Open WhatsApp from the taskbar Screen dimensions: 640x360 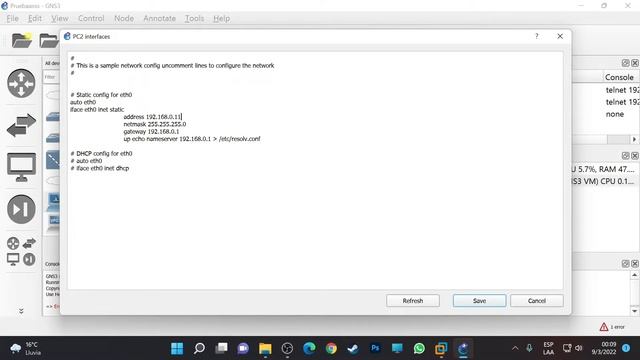[419, 349]
